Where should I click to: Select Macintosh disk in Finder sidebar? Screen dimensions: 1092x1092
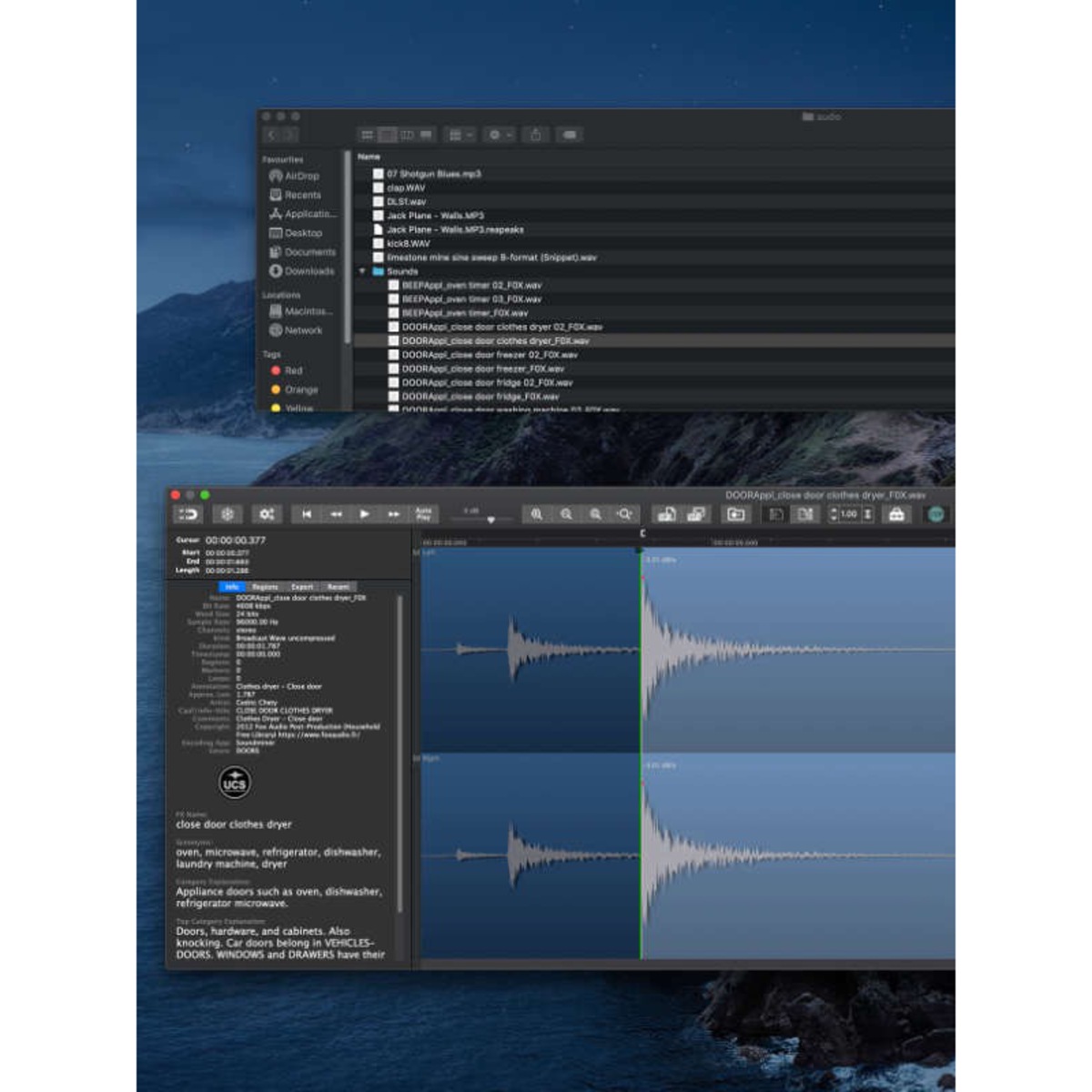pos(299,311)
